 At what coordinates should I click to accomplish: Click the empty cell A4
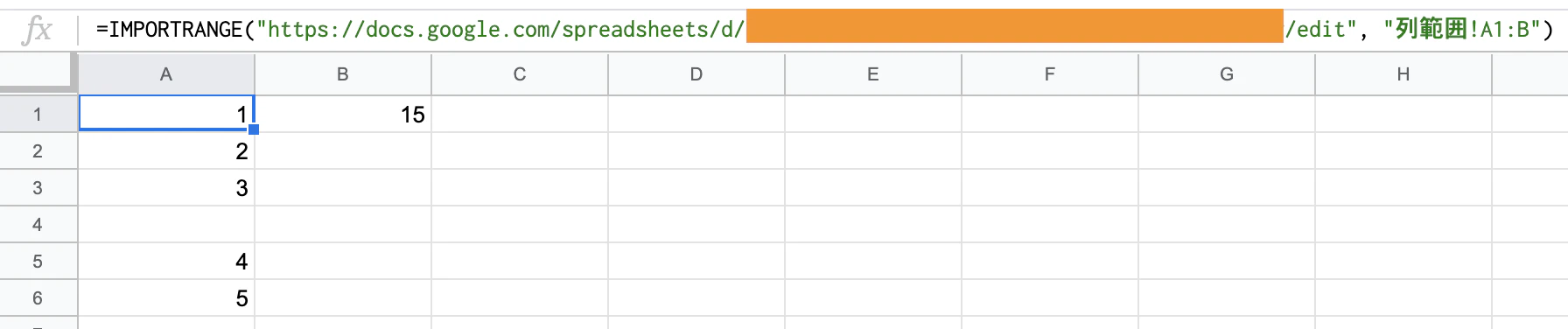166,224
